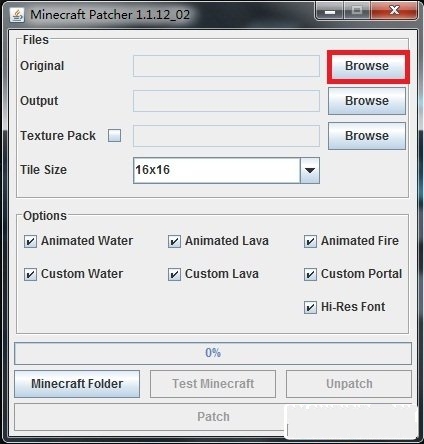This screenshot has width=424, height=444.
Task: Click the Output file path field
Action: (226, 101)
